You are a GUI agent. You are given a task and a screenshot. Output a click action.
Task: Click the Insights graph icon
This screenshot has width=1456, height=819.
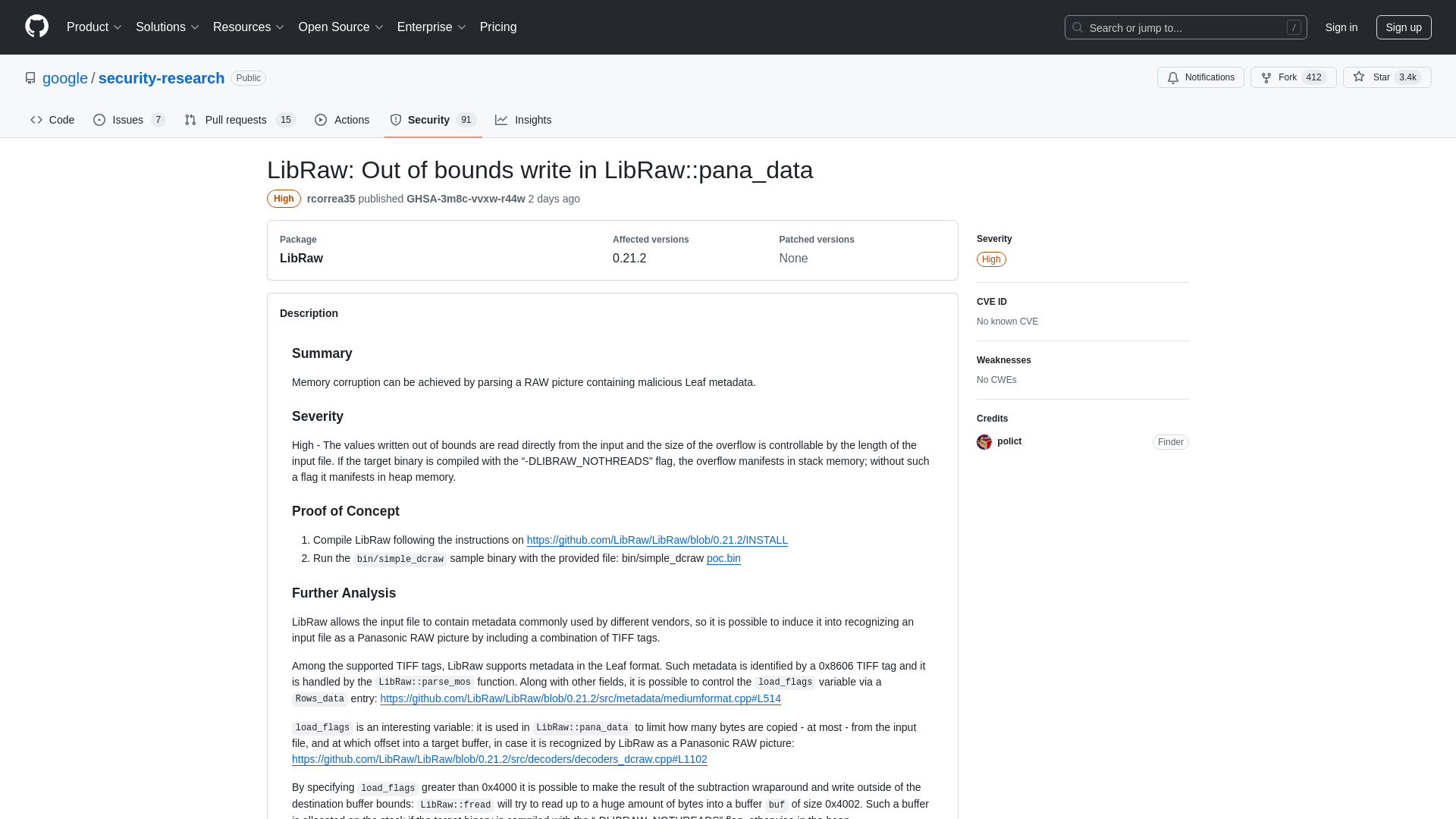pyautogui.click(x=501, y=120)
